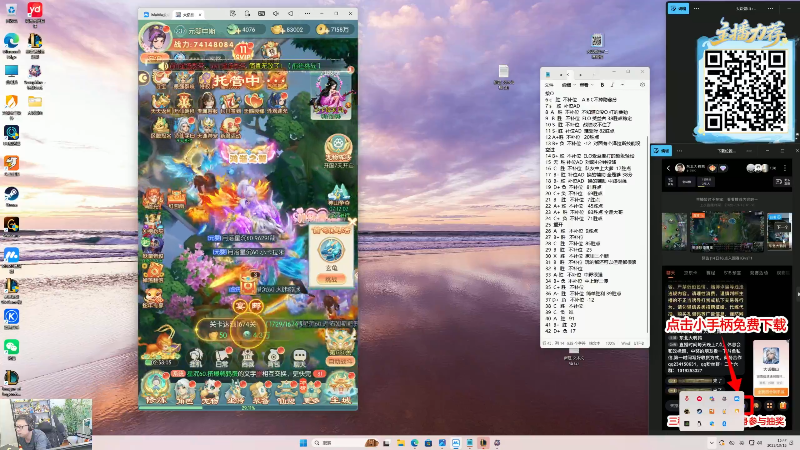800x450 pixels.
Task: Open the Notepad File menu
Action: tap(549, 85)
